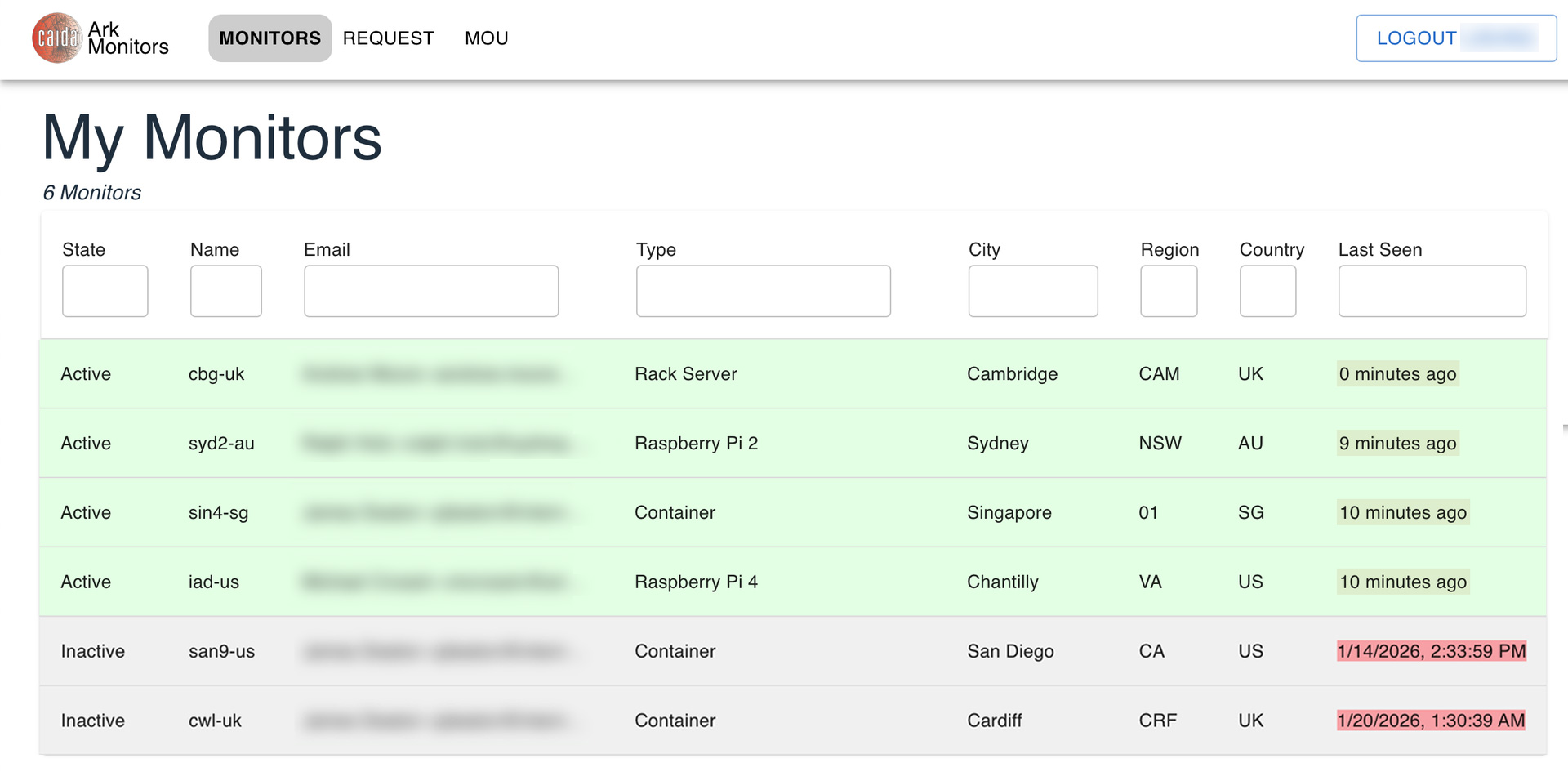Click UK country in cwl-uk row
The width and height of the screenshot is (1568, 781).
pyautogui.click(x=1251, y=721)
